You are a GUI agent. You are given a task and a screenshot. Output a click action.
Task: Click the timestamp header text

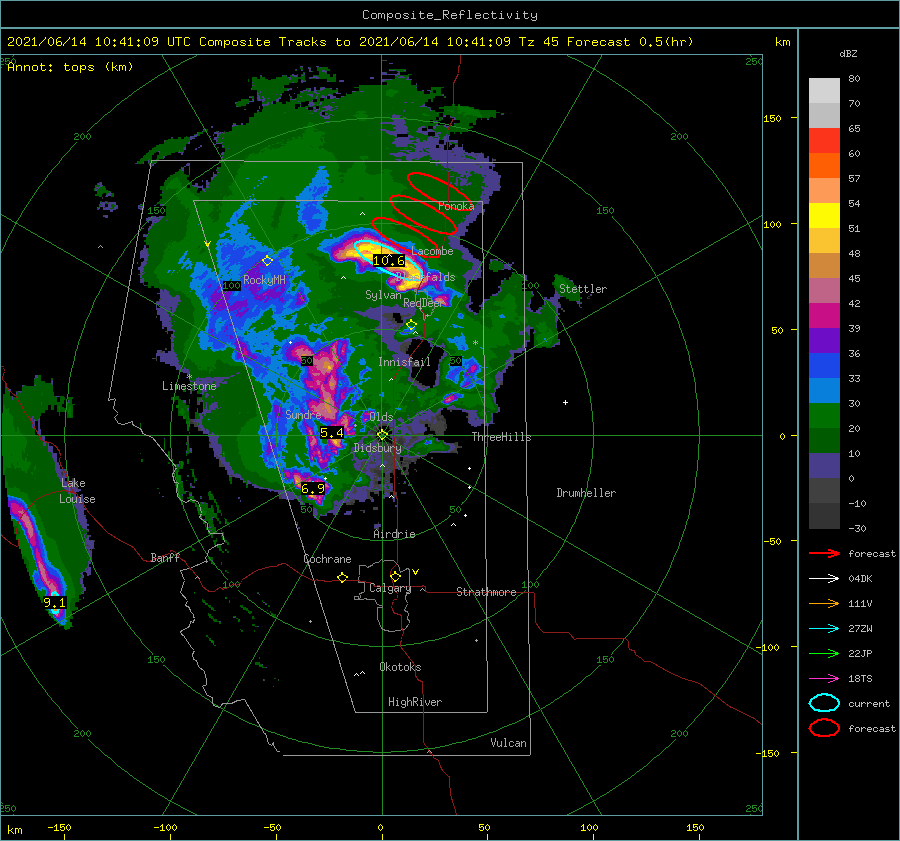click(350, 42)
